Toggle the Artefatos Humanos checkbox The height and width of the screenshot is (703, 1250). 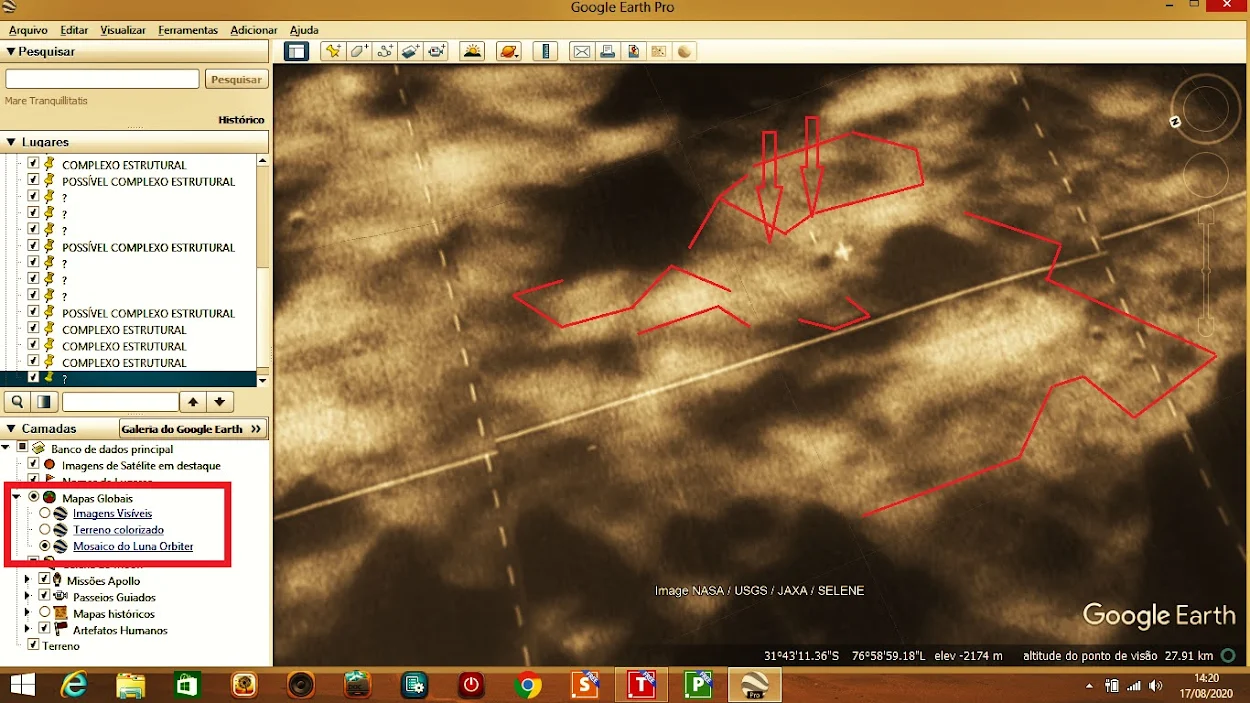[44, 629]
